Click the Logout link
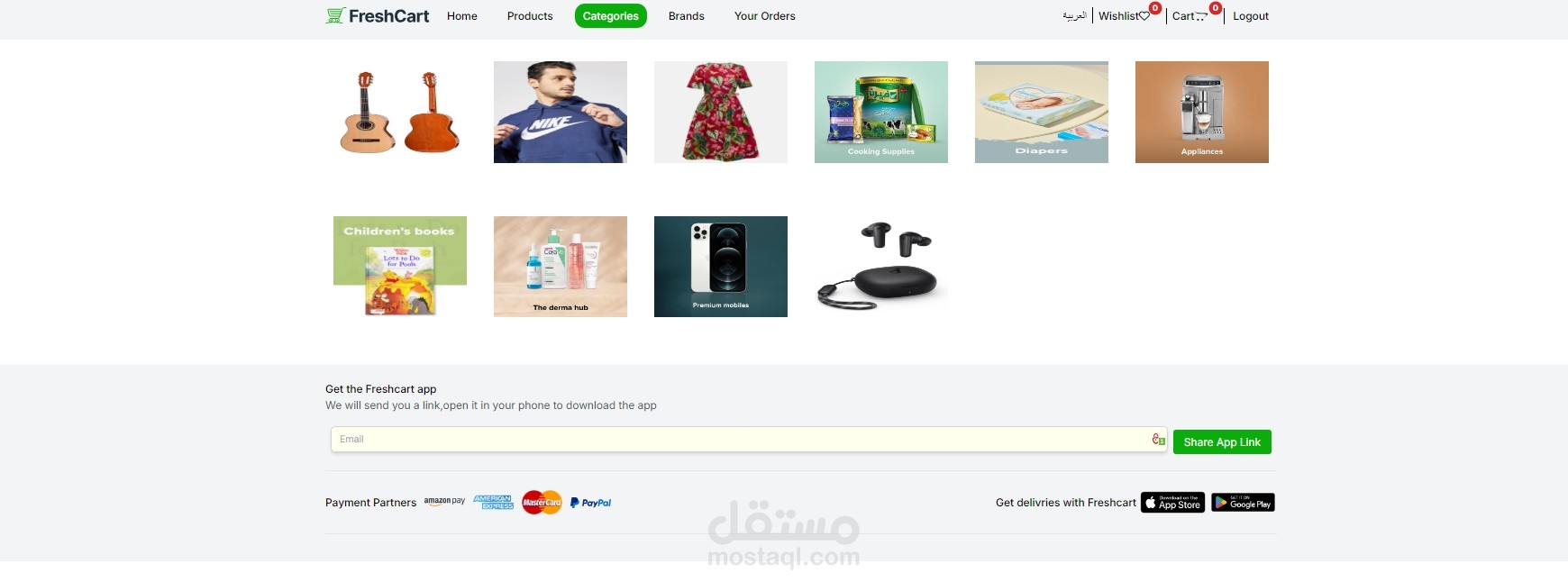The image size is (1568, 582). (1251, 16)
